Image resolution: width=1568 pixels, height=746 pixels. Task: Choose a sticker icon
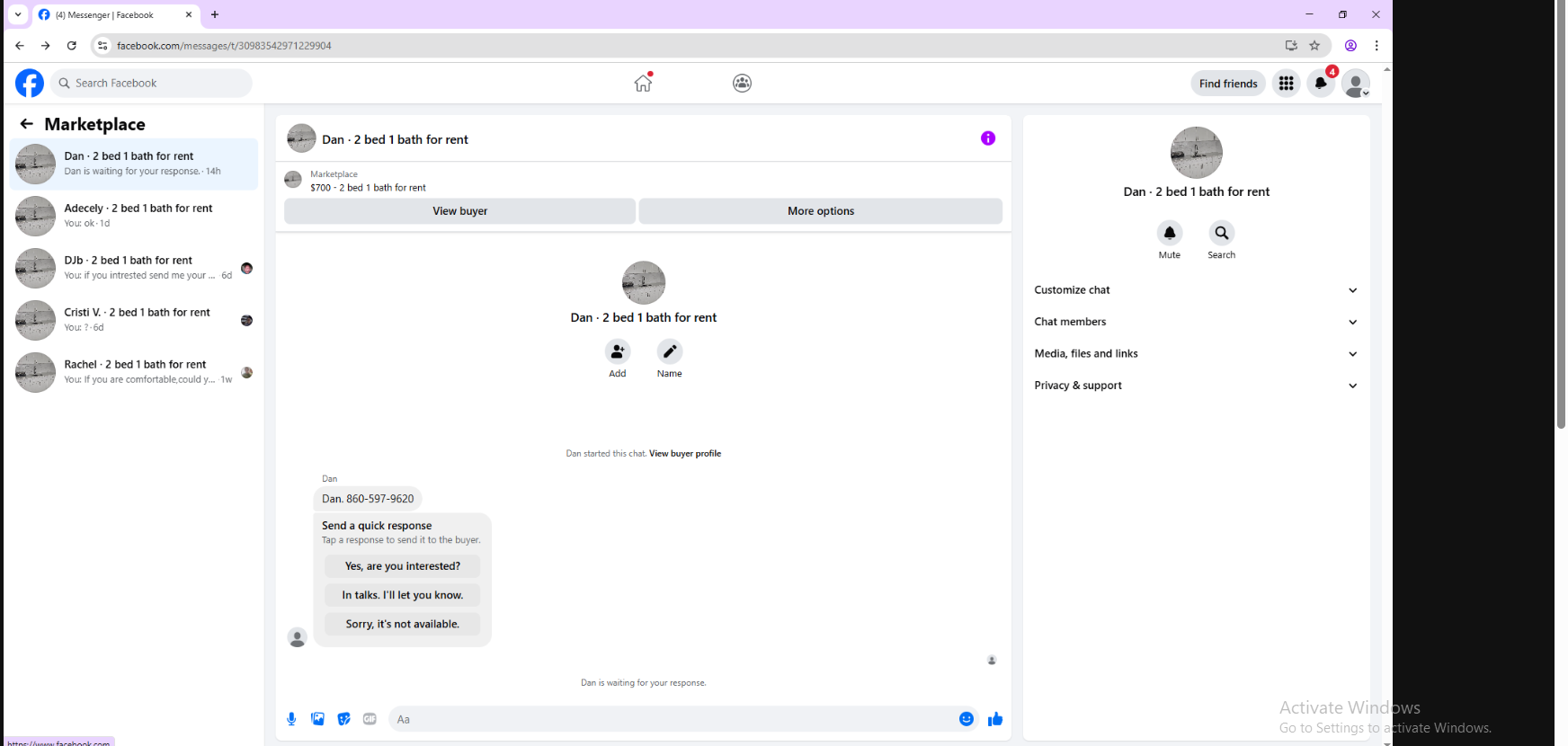pyautogui.click(x=343, y=719)
